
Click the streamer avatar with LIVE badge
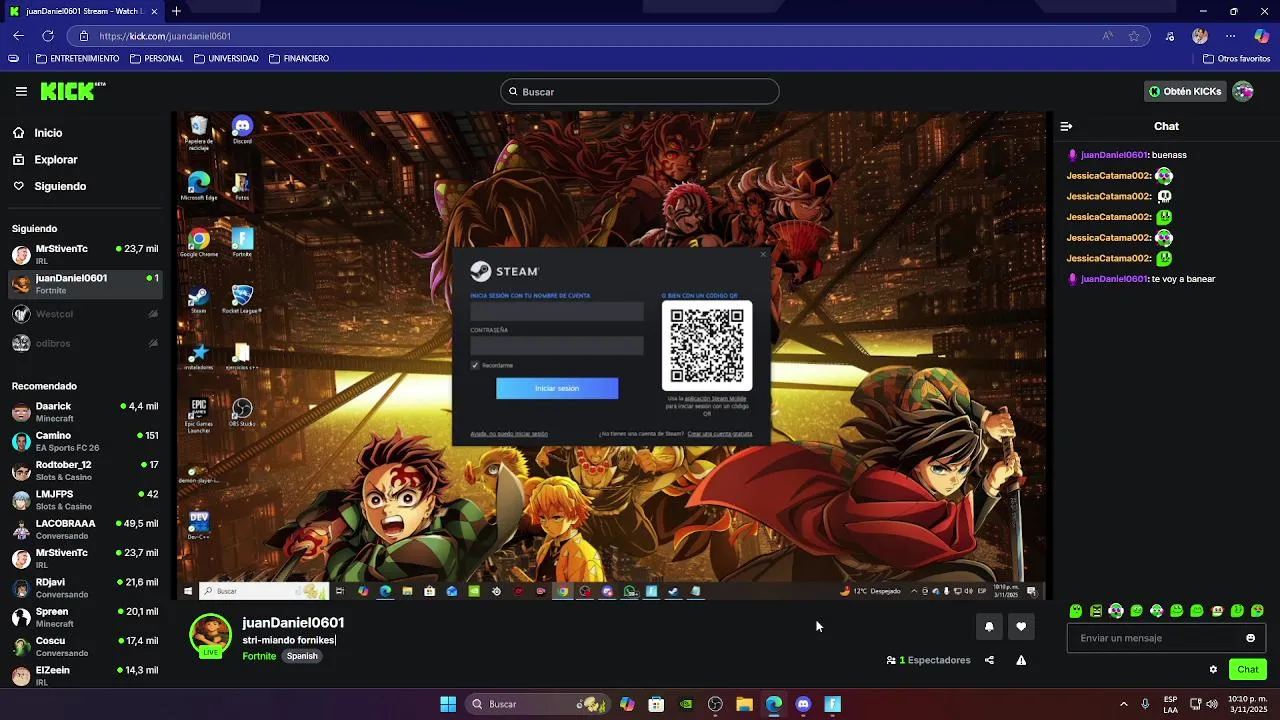tap(211, 635)
